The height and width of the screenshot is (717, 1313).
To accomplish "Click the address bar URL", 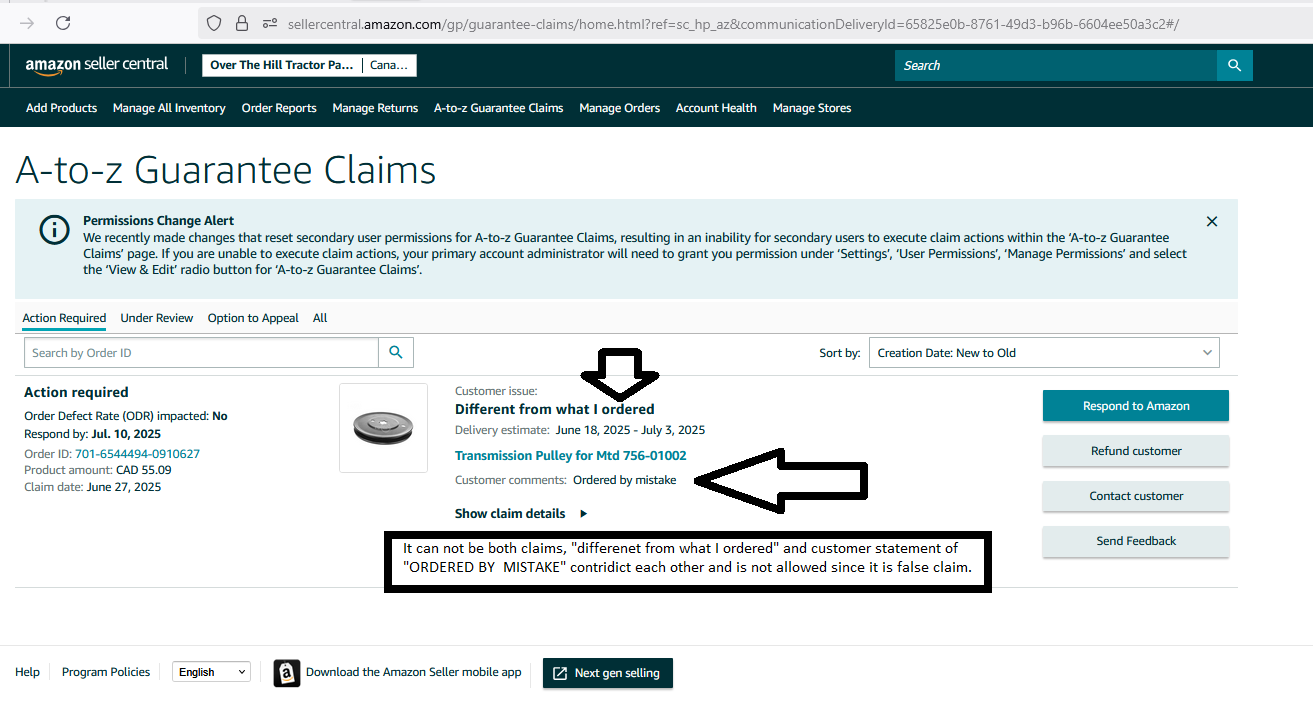I will tap(732, 23).
